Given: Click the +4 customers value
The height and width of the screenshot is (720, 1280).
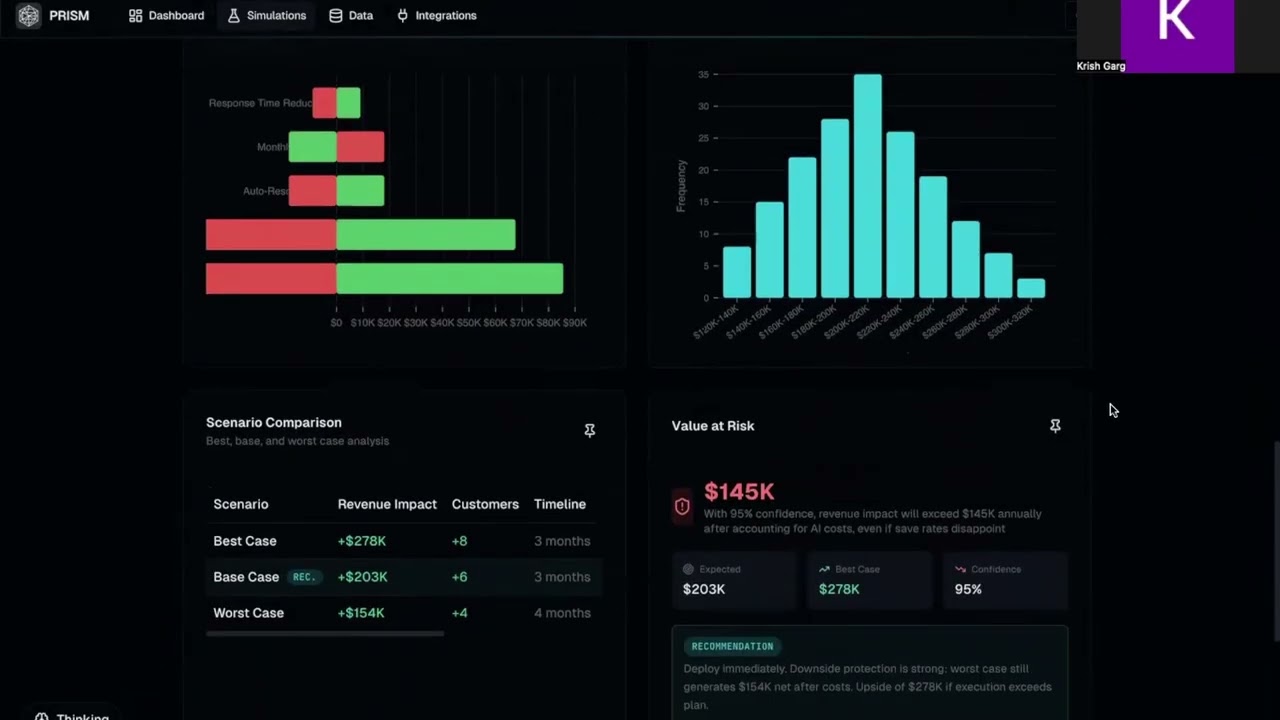Looking at the screenshot, I should 460,613.
